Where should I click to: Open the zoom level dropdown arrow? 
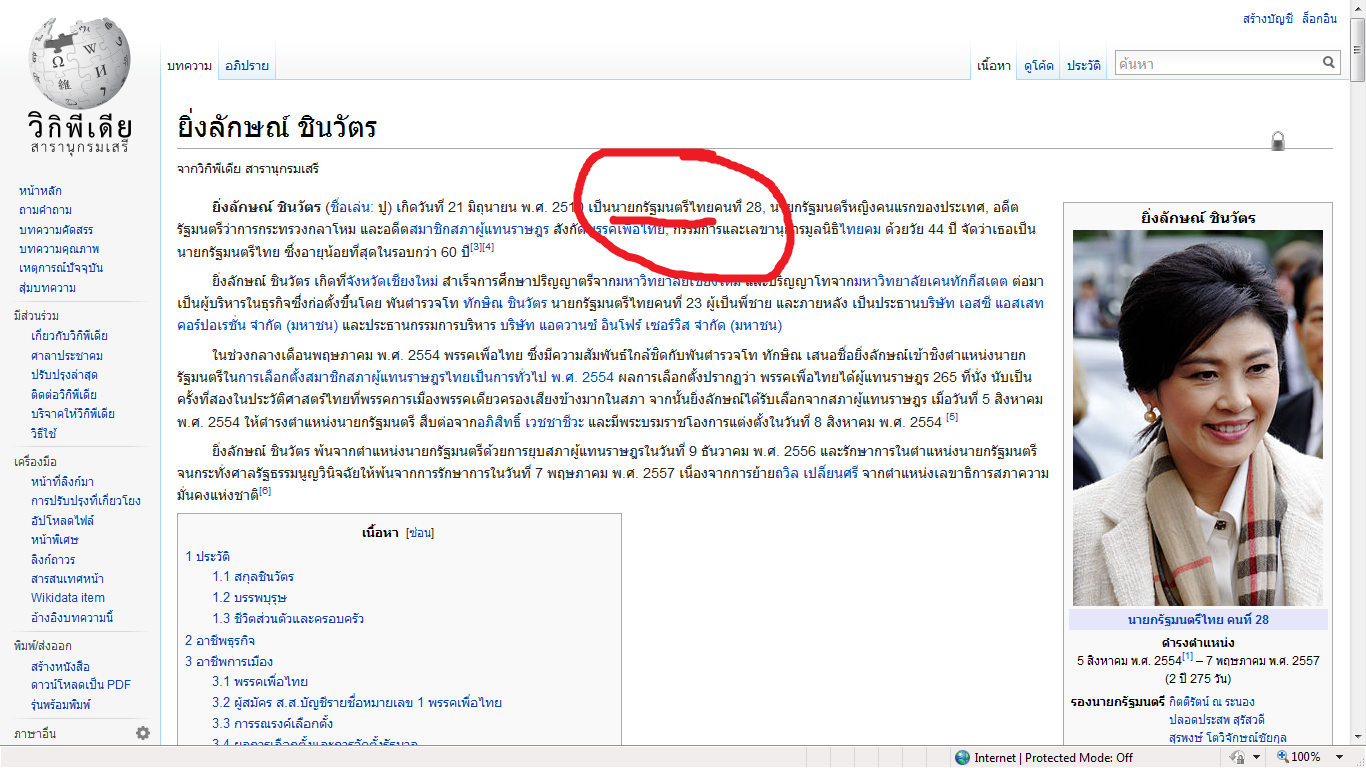point(1340,758)
